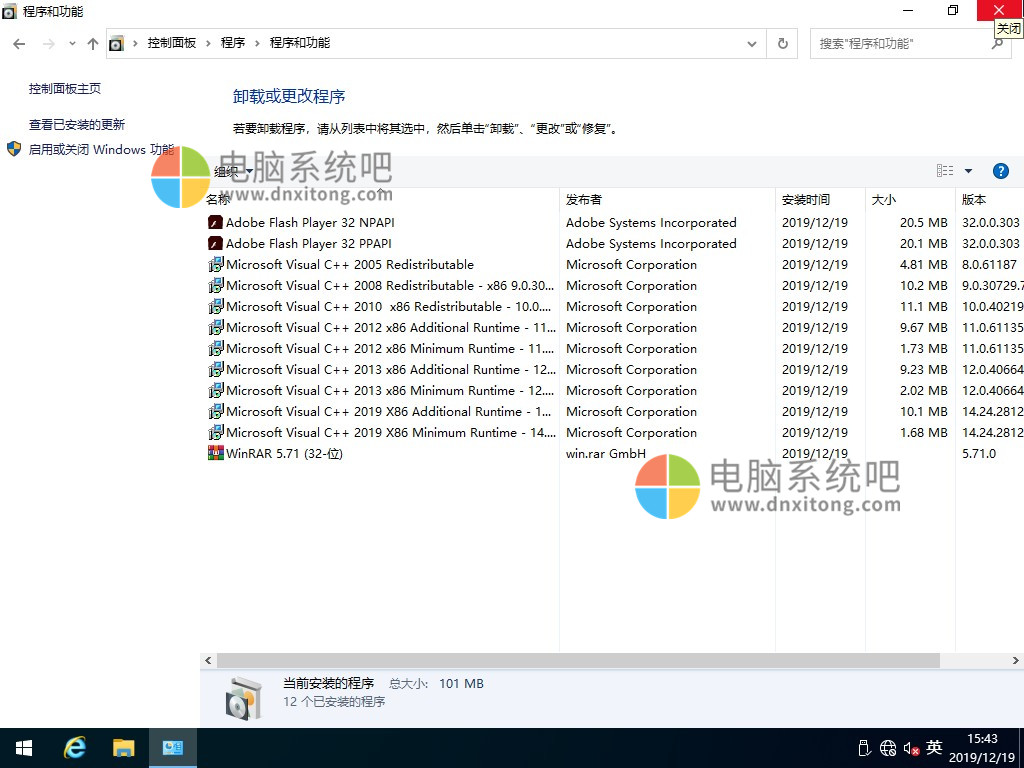Open the help question mark icon
Viewport: 1024px width, 768px height.
[1000, 171]
